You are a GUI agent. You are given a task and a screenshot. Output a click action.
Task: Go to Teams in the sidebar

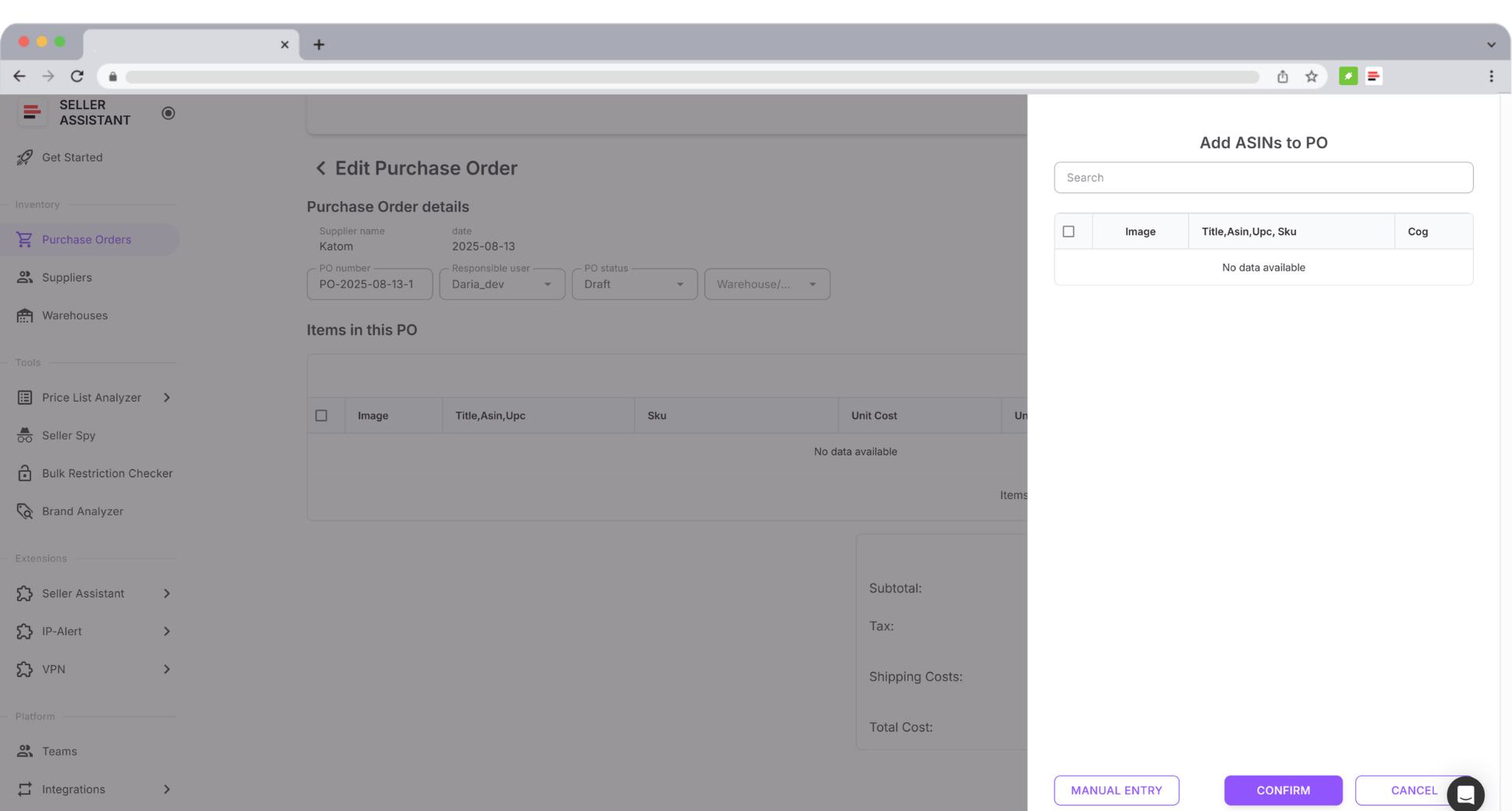click(x=59, y=752)
